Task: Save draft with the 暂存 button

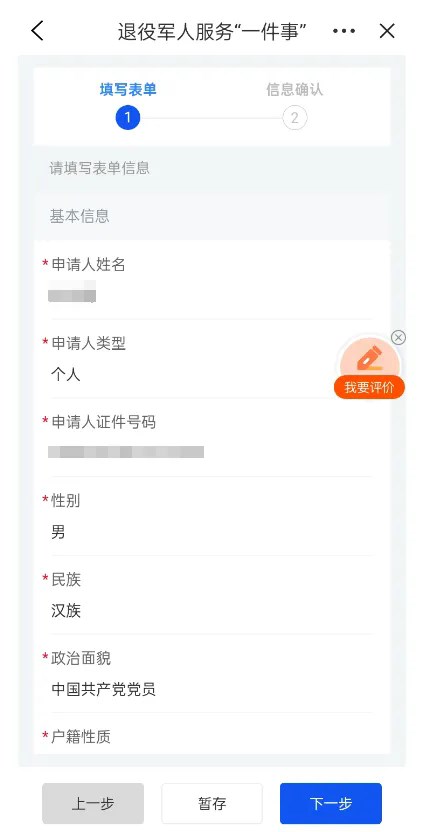Action: [x=212, y=803]
